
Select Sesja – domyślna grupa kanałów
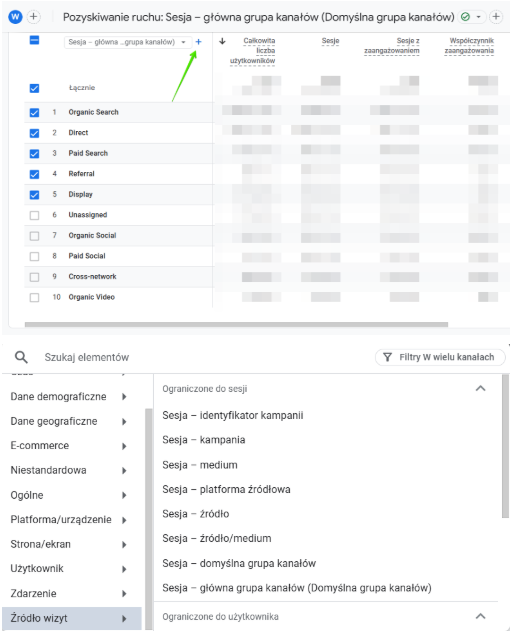tap(239, 563)
